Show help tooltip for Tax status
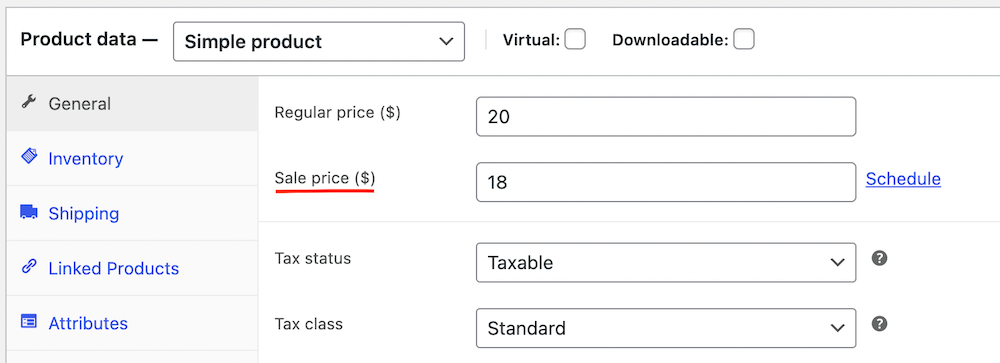The image size is (1000, 363). pos(879,258)
